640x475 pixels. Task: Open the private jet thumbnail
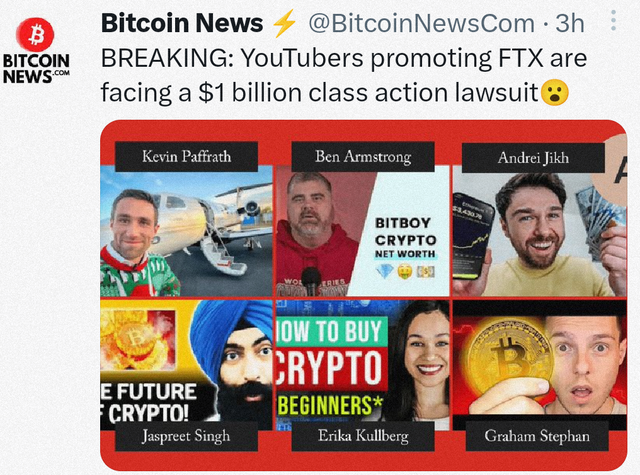click(187, 231)
